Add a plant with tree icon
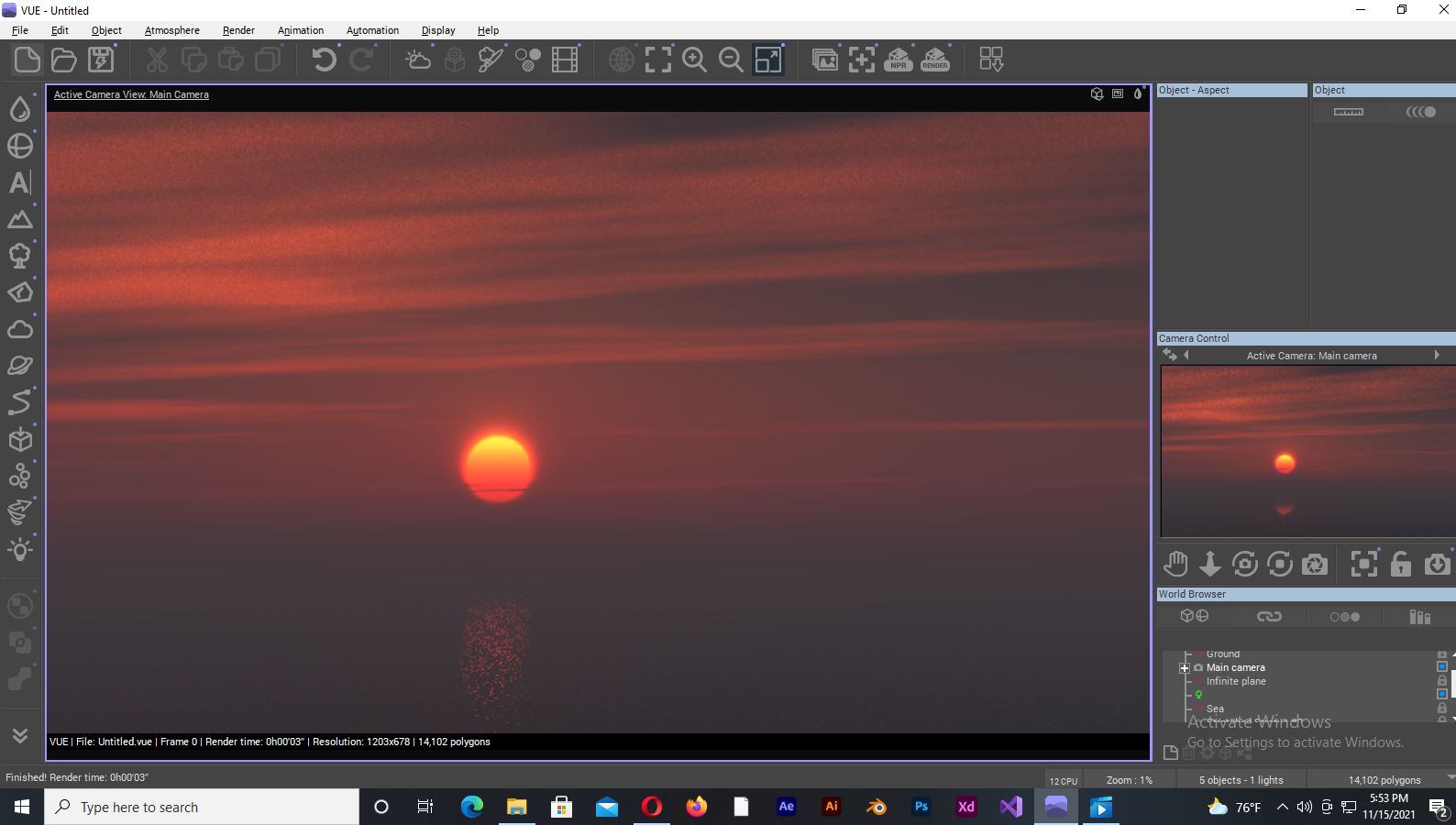 click(x=20, y=256)
